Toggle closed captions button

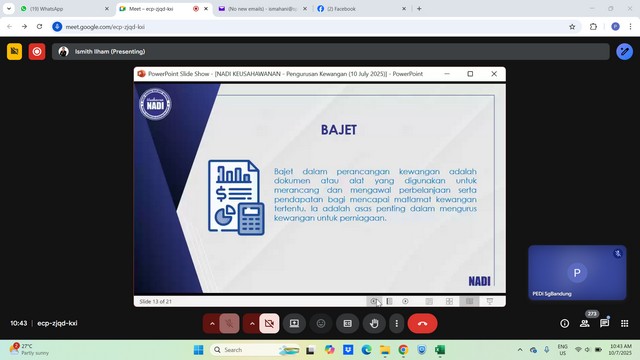click(347, 323)
